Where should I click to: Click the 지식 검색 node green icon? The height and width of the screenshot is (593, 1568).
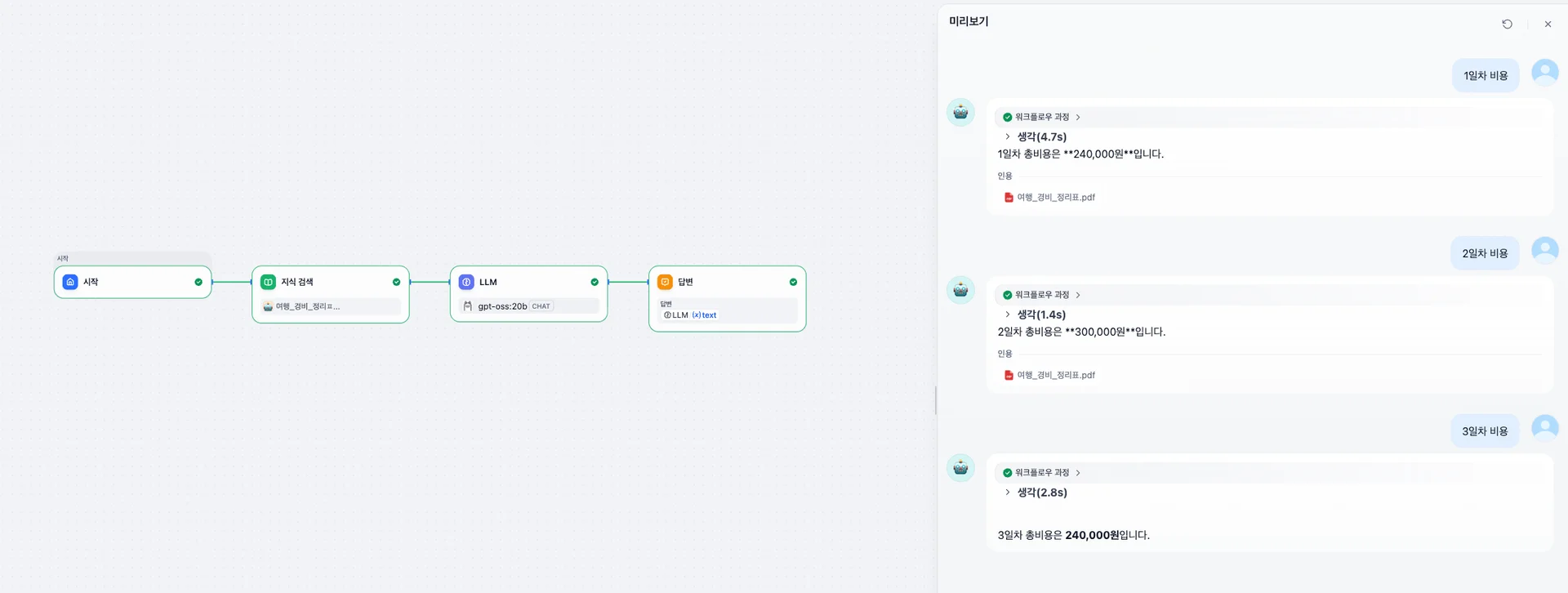(x=268, y=282)
